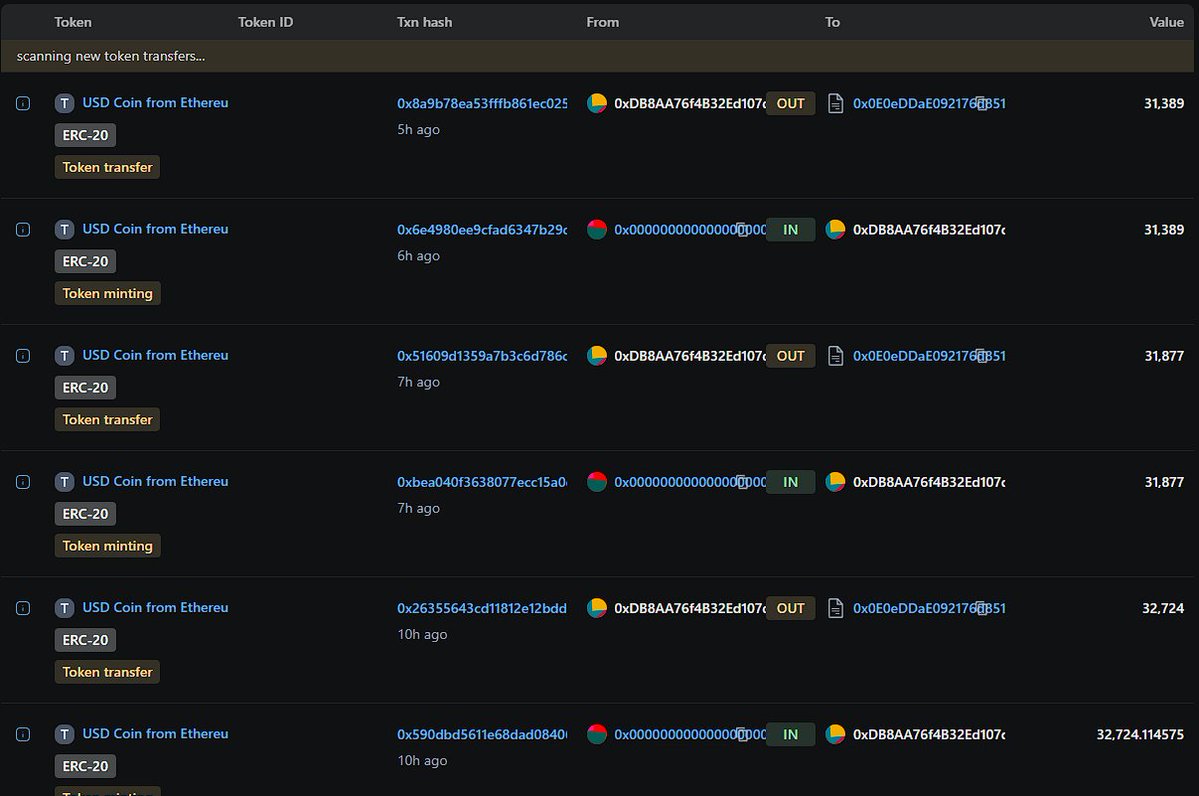Open USD Coin token link in 6h ago row

pos(155,229)
